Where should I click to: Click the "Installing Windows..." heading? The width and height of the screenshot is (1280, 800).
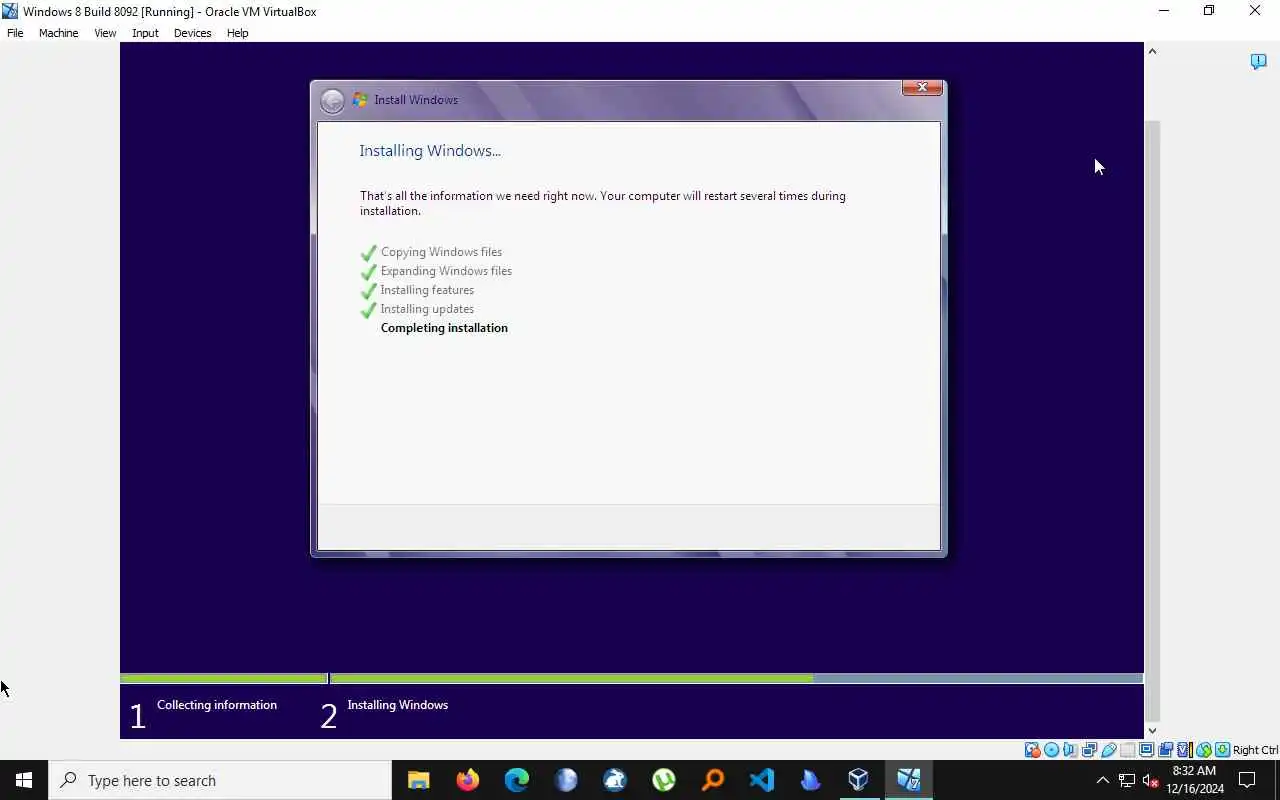coord(430,151)
